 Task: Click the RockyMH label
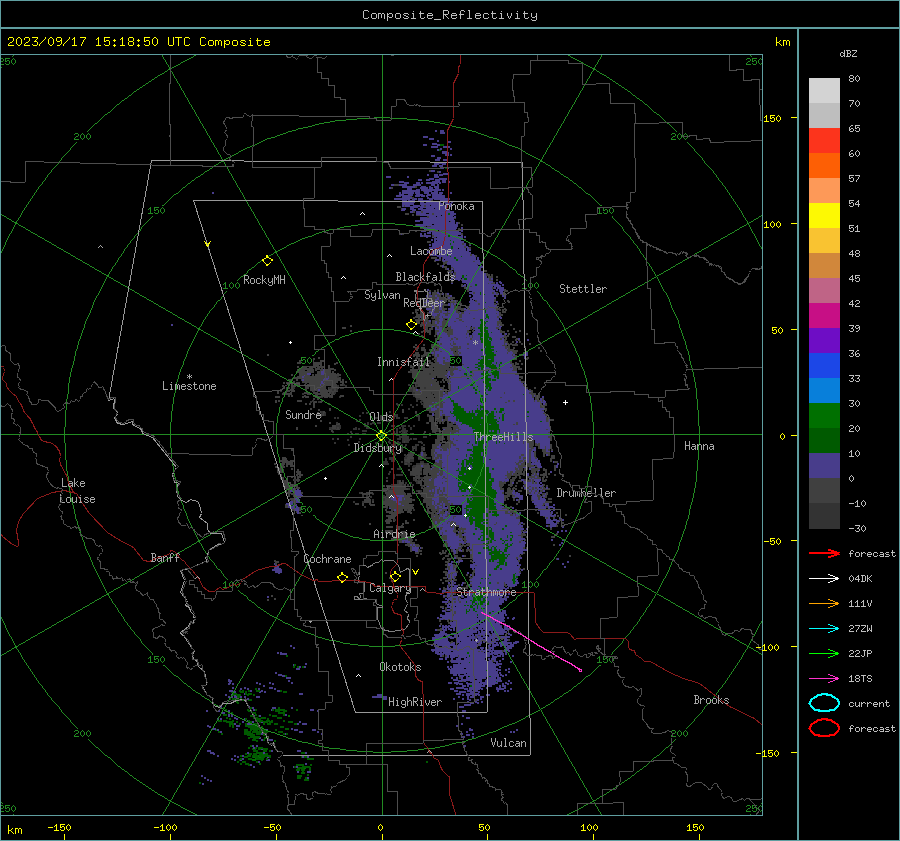pos(264,280)
